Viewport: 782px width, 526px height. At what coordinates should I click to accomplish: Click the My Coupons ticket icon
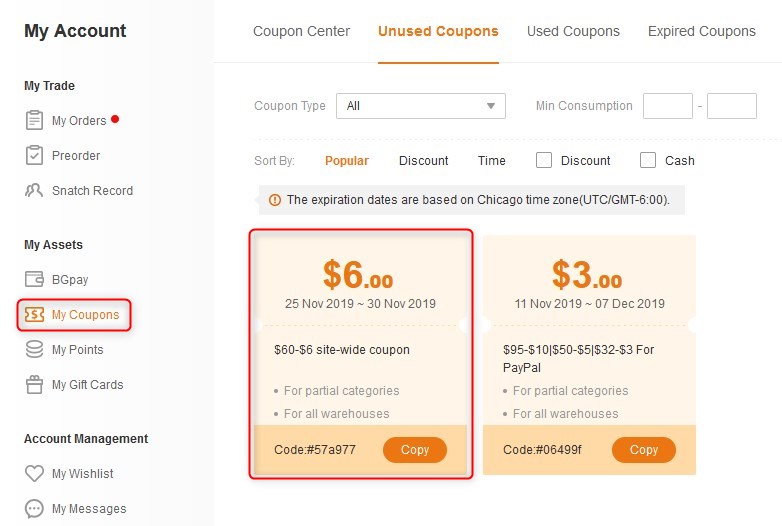(x=34, y=315)
